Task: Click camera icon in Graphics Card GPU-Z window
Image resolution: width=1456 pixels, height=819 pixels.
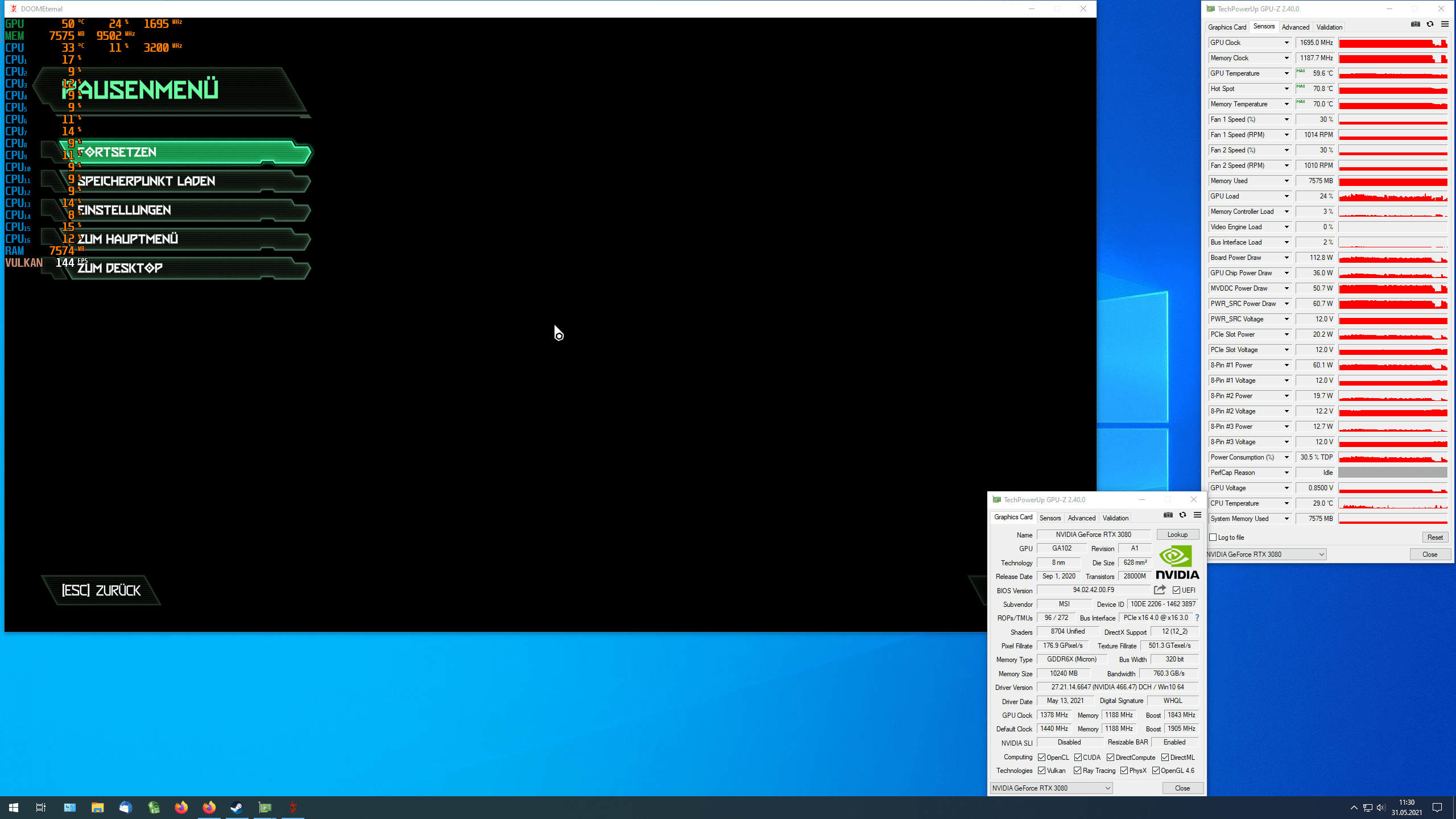Action: pos(1168,515)
